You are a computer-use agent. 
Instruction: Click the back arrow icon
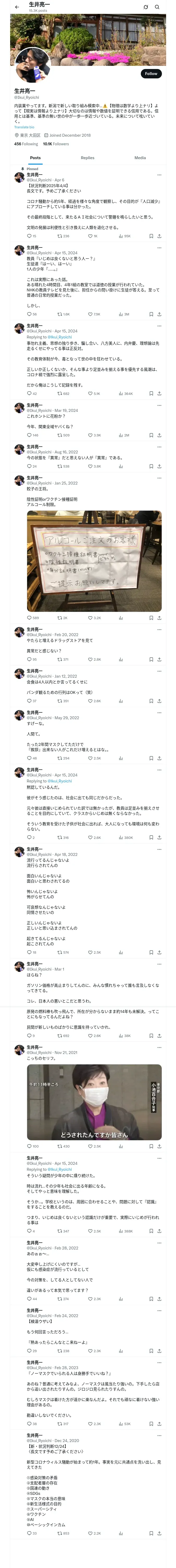coord(17,7)
